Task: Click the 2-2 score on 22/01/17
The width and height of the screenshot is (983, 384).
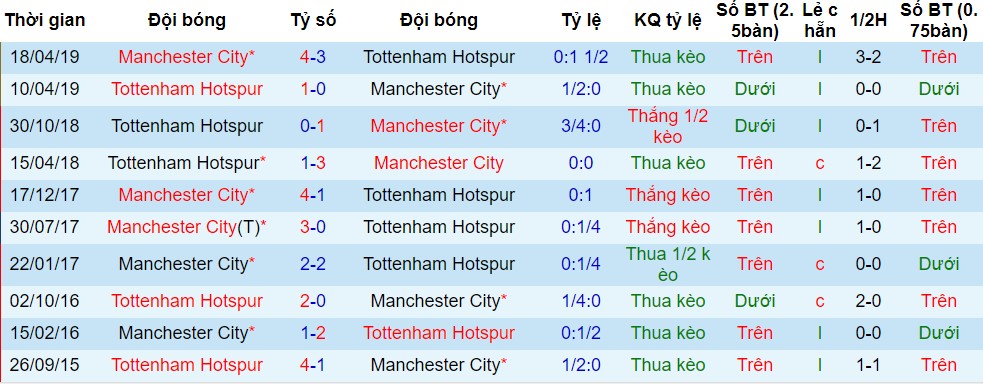Action: [x=313, y=264]
